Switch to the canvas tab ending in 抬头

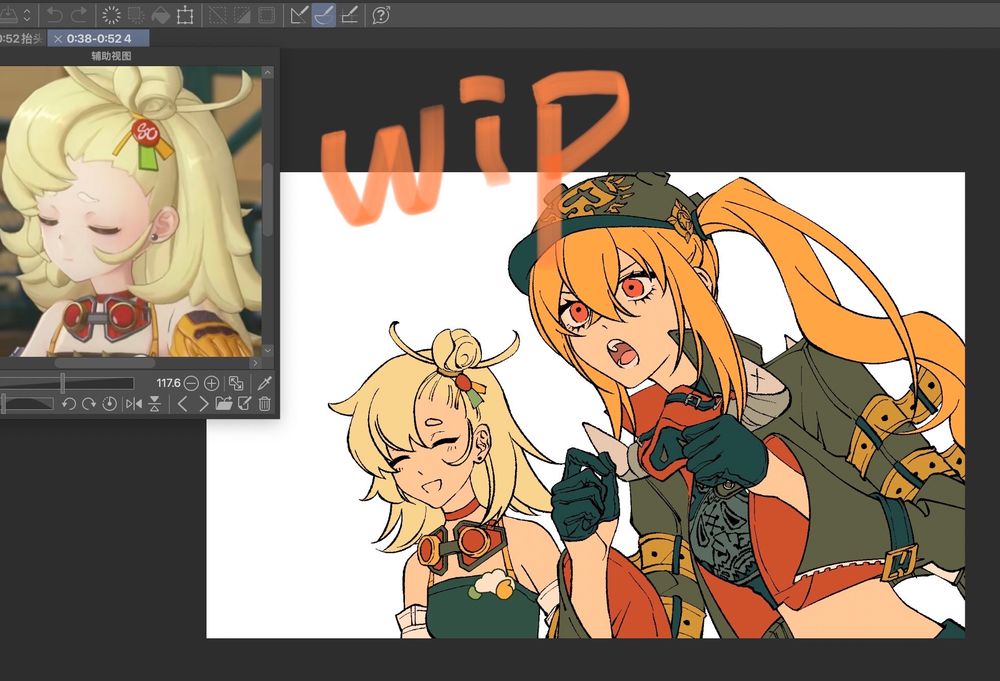coord(22,39)
